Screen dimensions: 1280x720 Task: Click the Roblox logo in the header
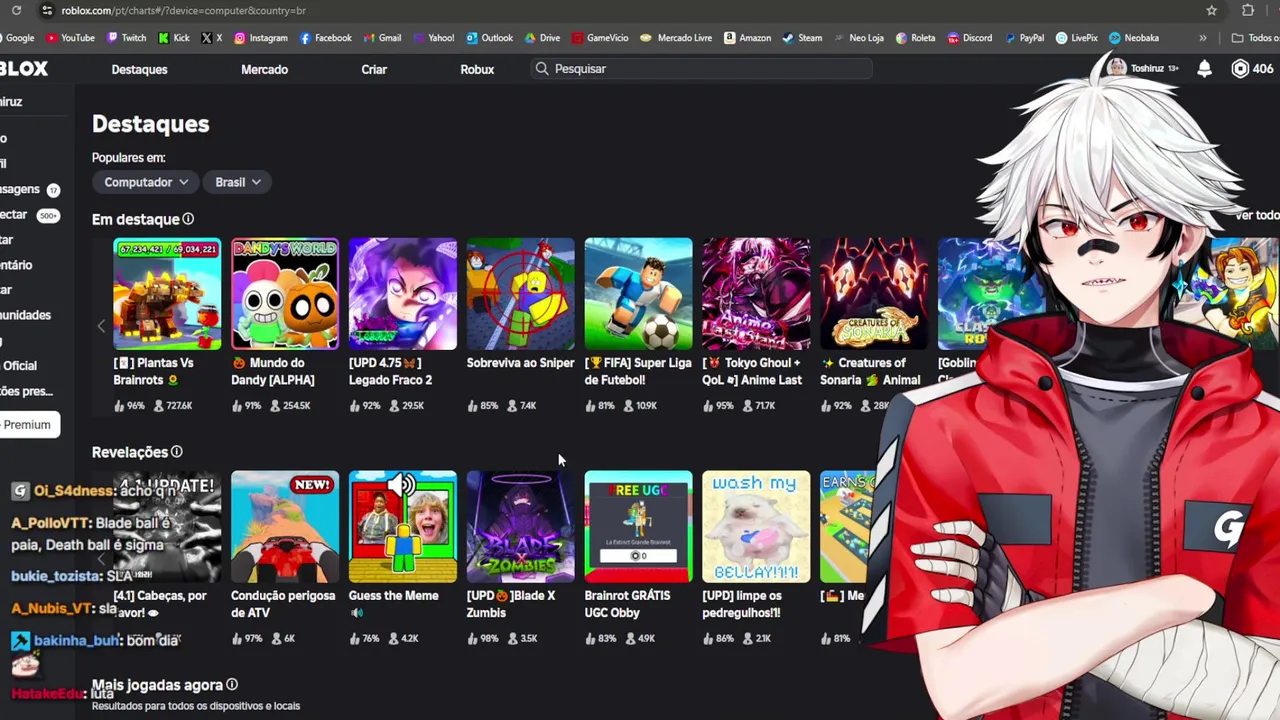pos(24,68)
